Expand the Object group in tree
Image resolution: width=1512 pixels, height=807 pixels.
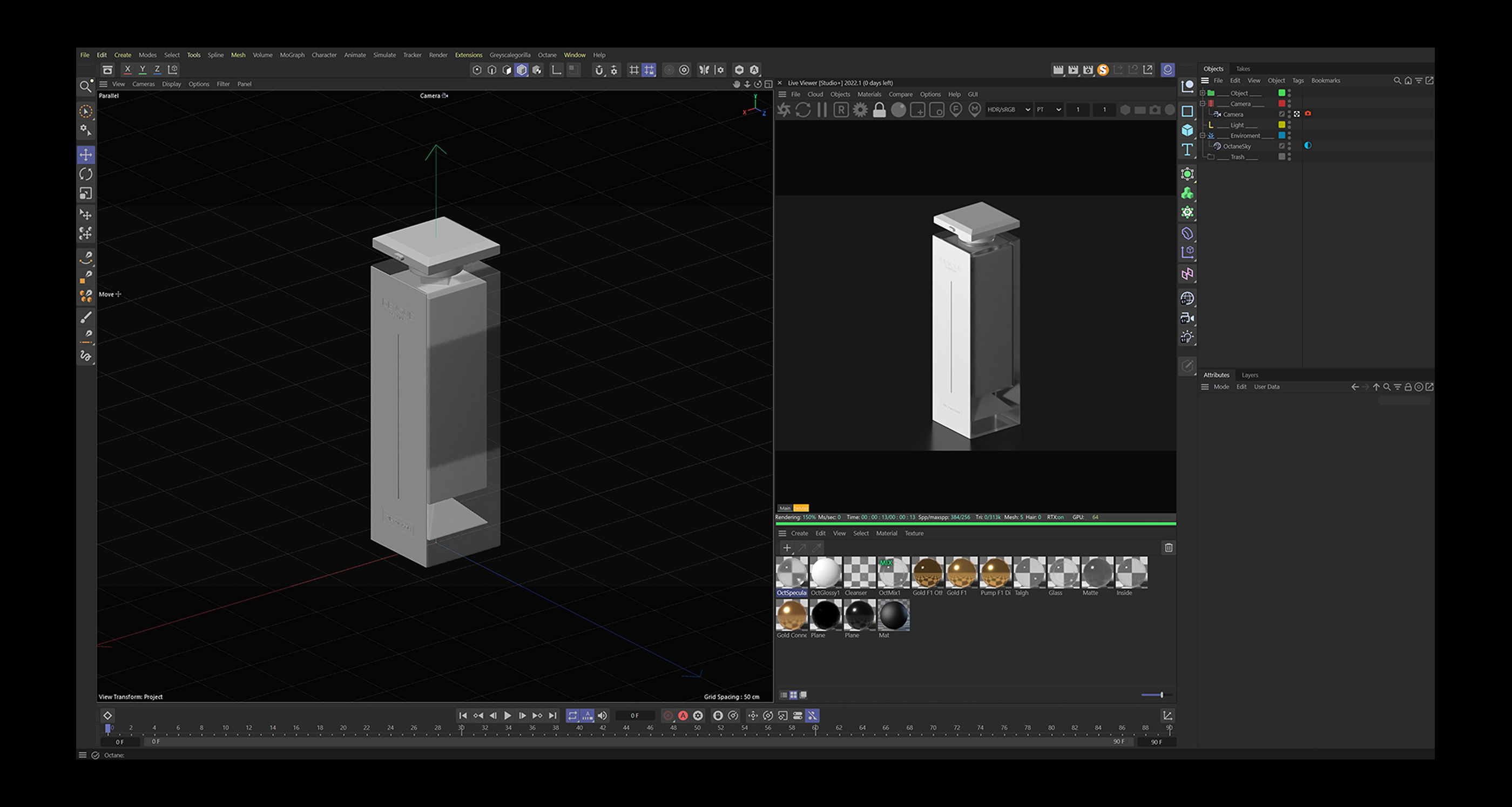(1202, 93)
